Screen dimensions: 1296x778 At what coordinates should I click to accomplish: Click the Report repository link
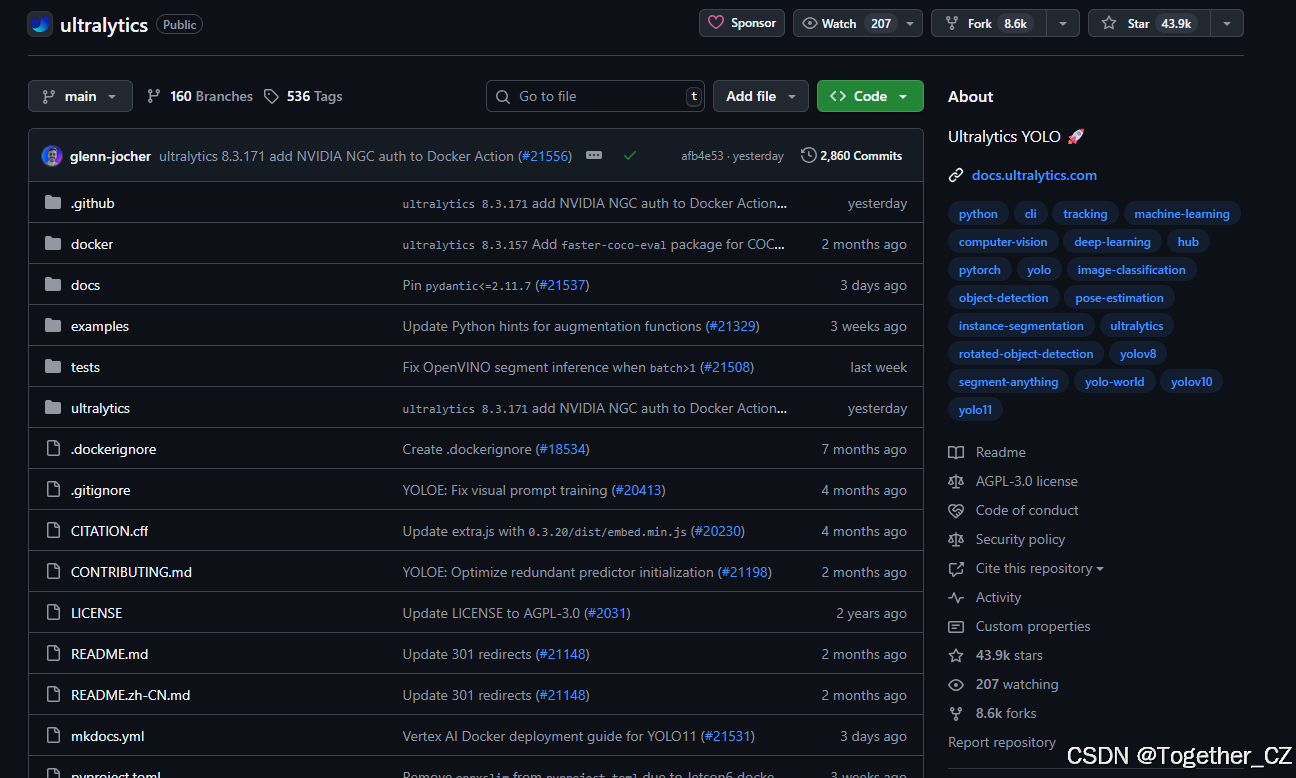click(1001, 742)
